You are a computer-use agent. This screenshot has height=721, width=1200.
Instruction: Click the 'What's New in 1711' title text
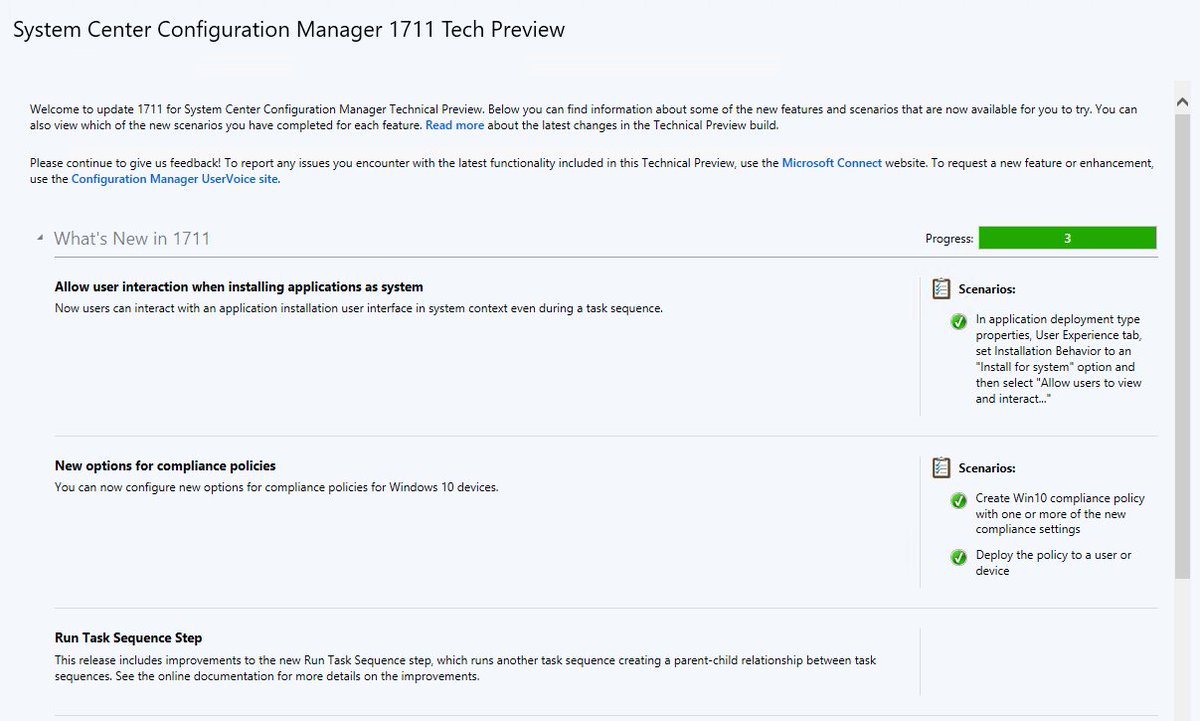(x=132, y=239)
